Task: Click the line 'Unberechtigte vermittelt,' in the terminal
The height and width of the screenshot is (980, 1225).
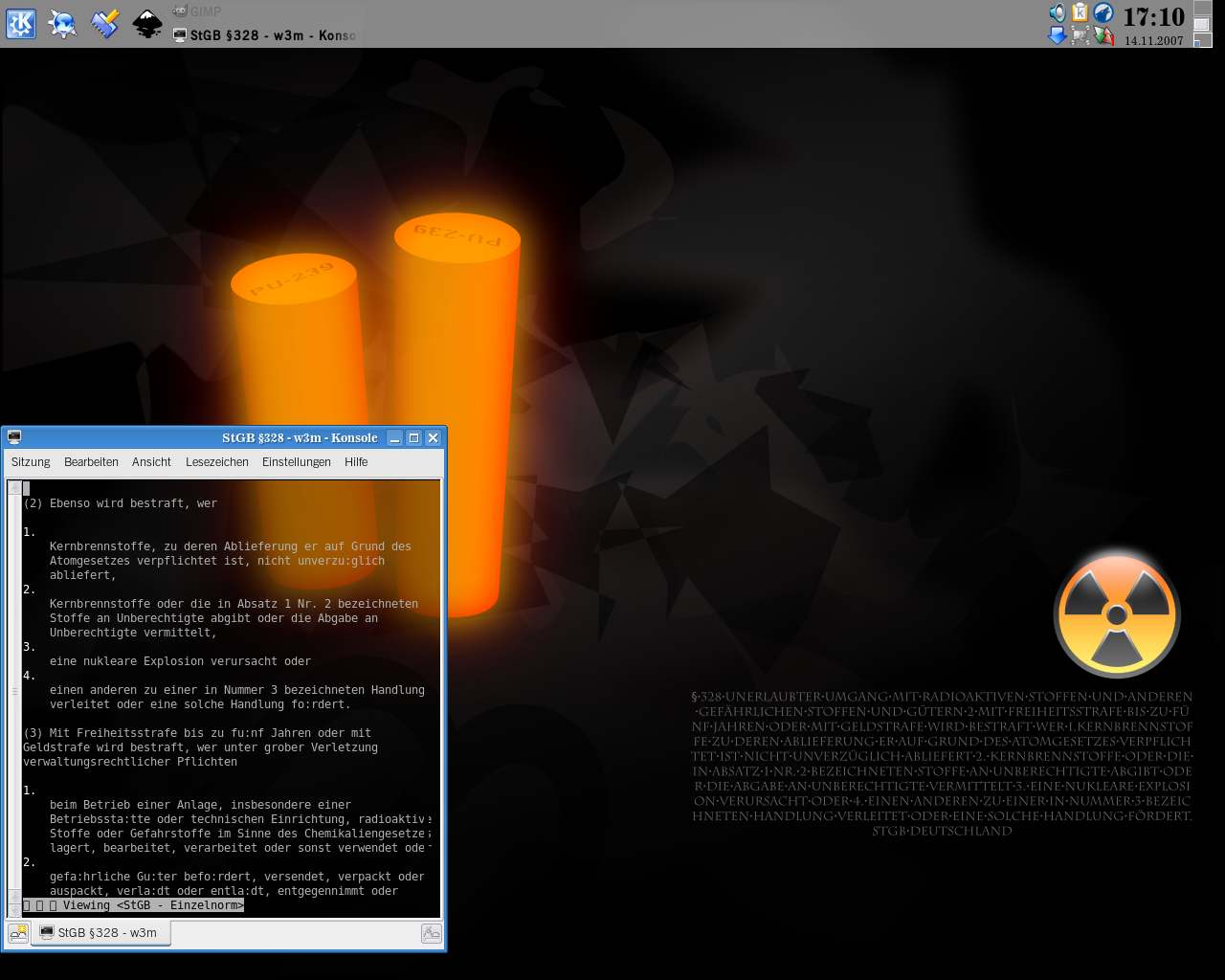Action: (133, 633)
